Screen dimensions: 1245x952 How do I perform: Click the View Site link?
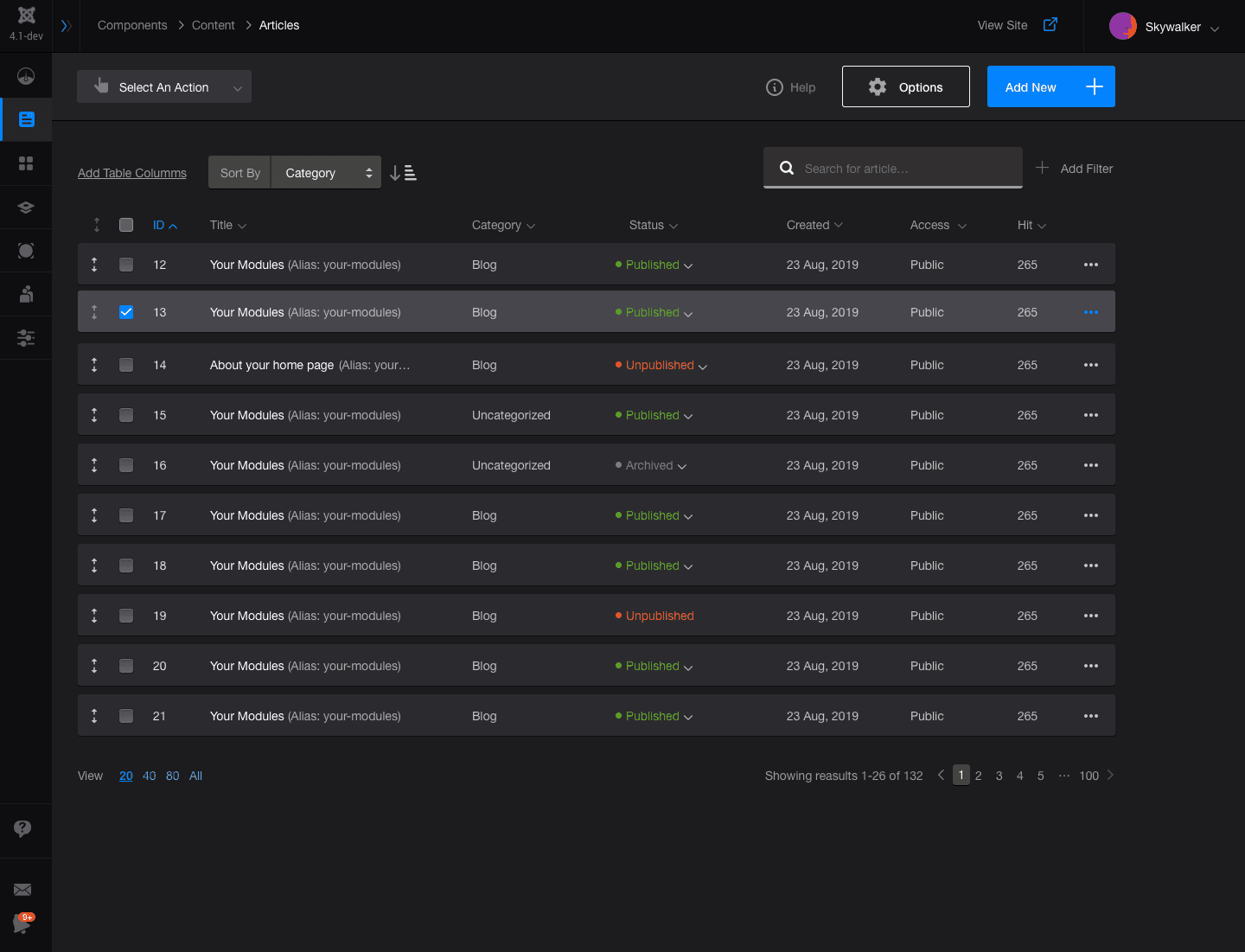1003,25
